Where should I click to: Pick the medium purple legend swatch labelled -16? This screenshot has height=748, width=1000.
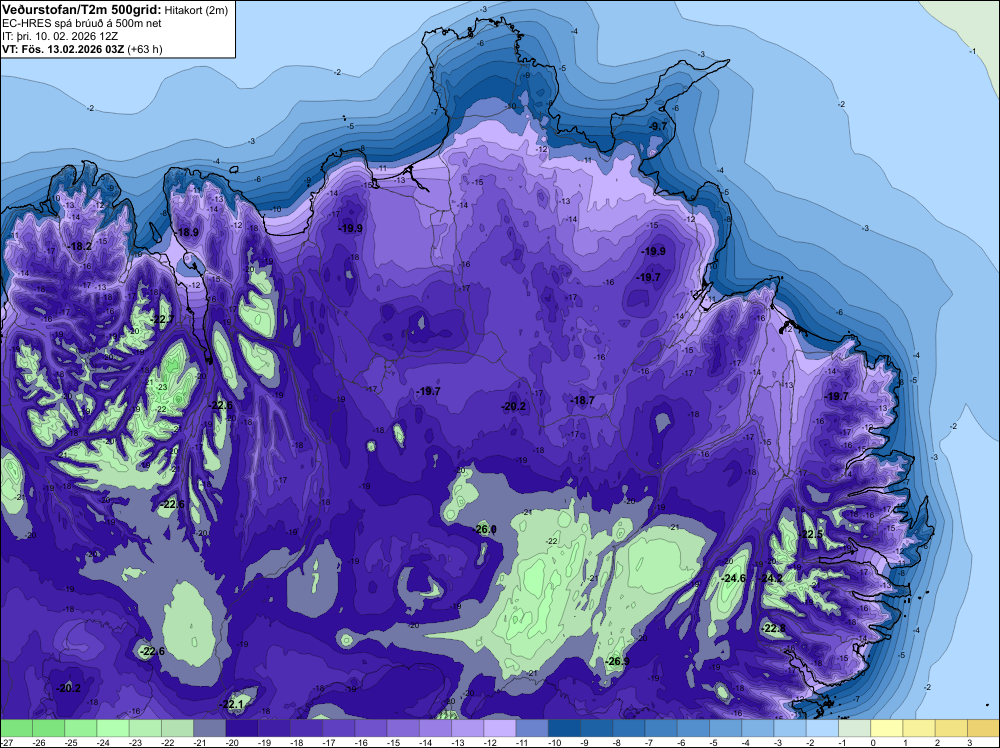(x=371, y=728)
